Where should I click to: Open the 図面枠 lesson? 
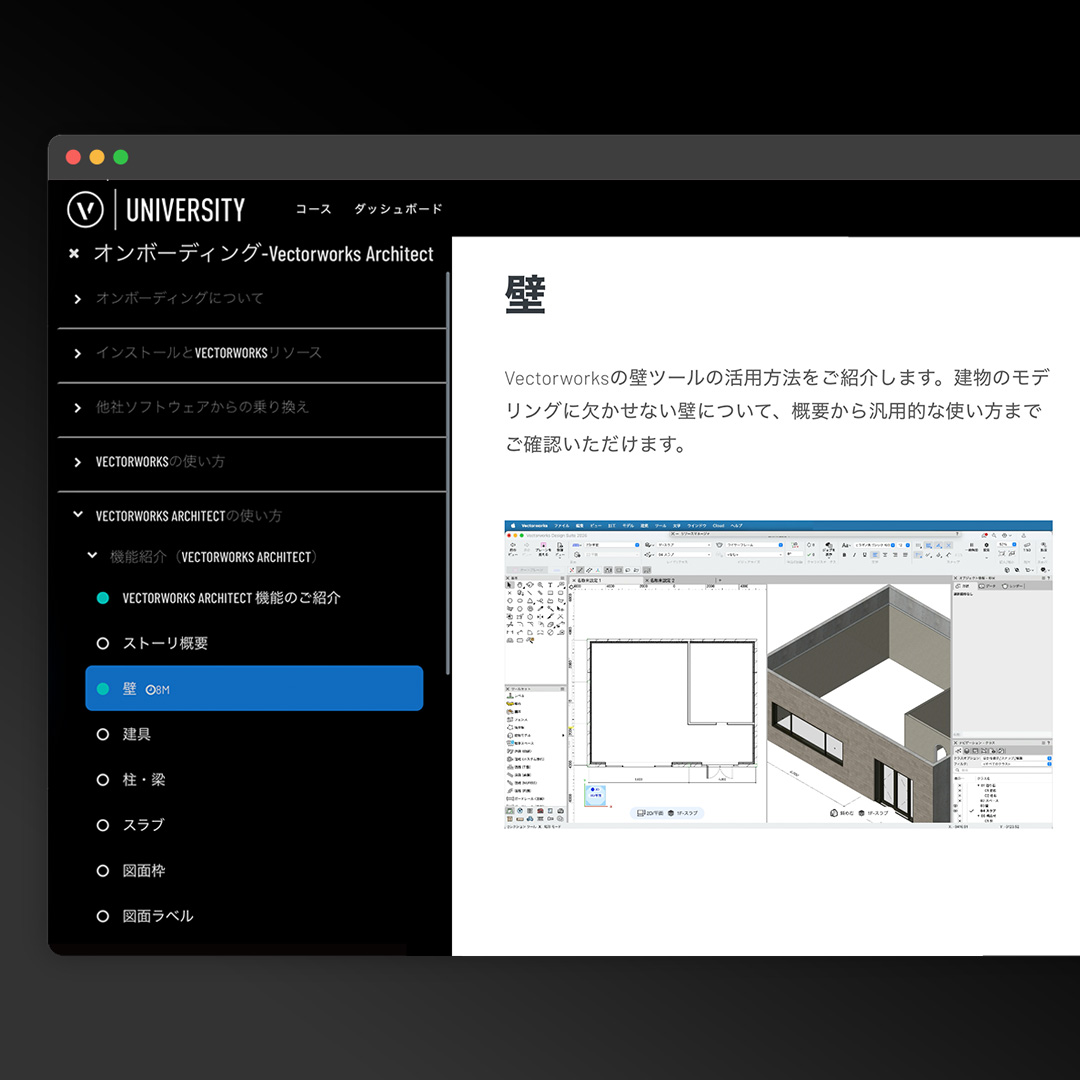pyautogui.click(x=144, y=871)
